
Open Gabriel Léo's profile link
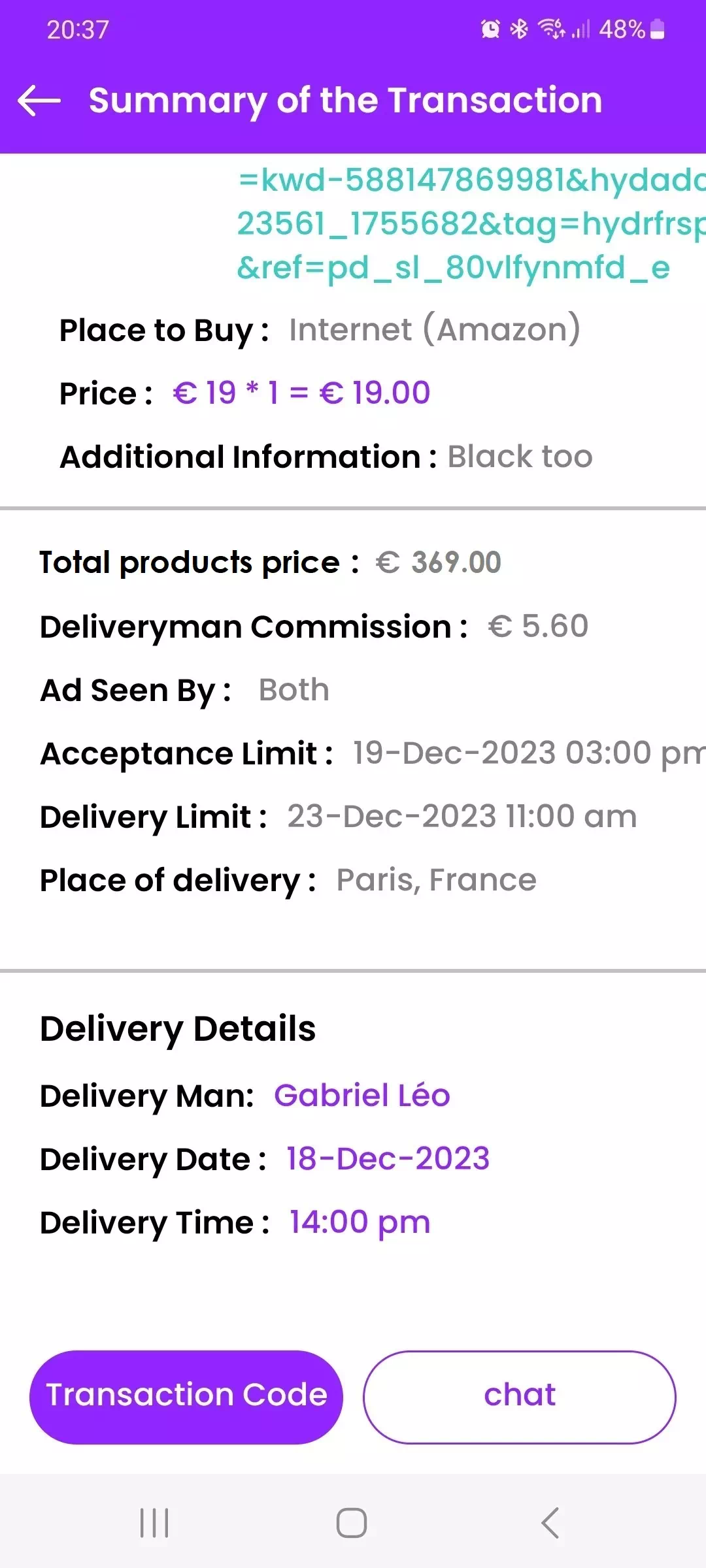pyautogui.click(x=362, y=1096)
